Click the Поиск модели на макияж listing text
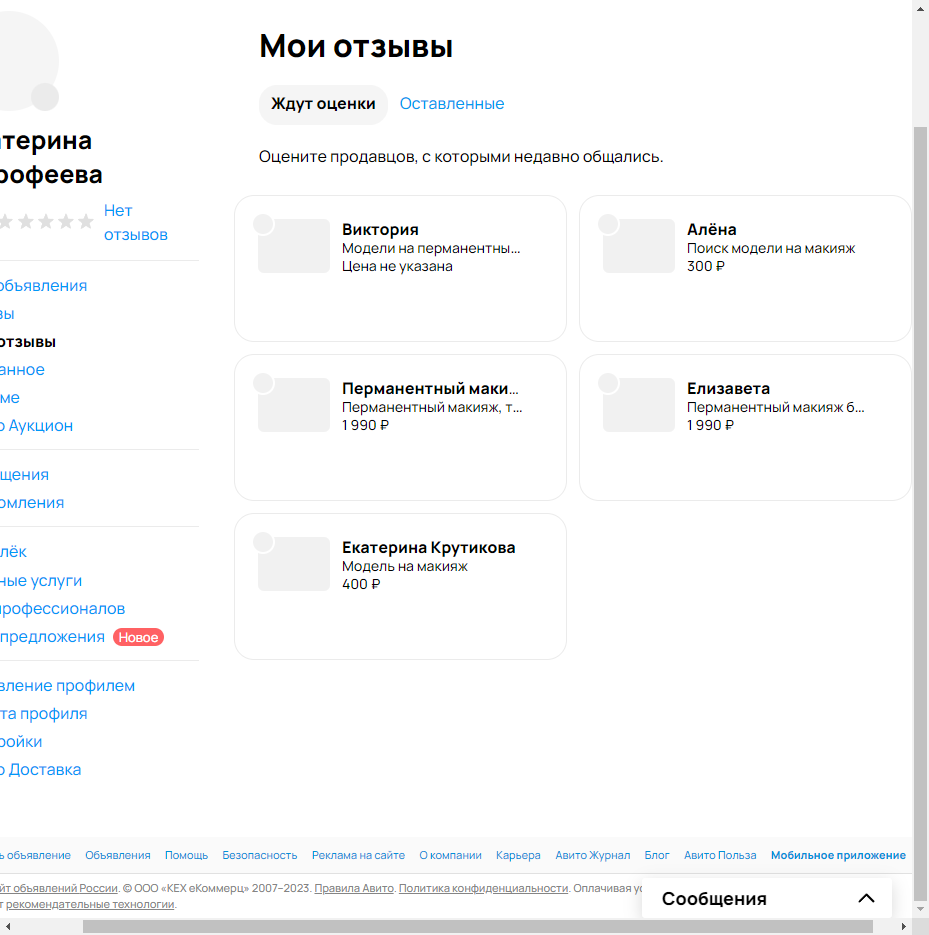Viewport: 929px width, 935px height. 770,249
